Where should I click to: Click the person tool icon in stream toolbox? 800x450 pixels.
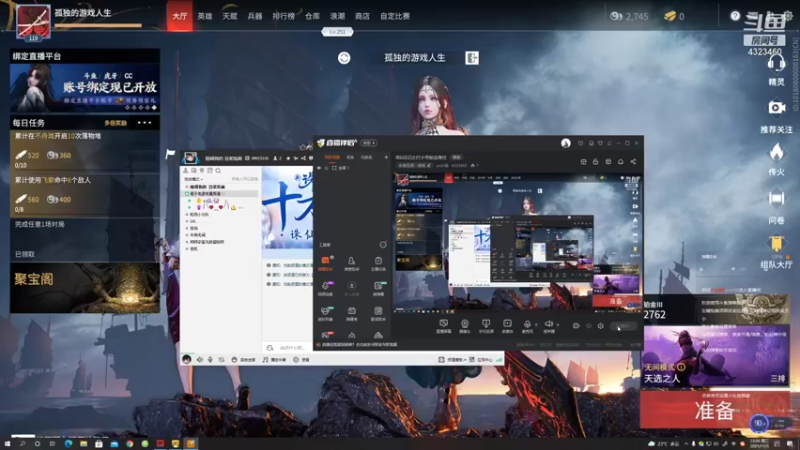point(352,261)
